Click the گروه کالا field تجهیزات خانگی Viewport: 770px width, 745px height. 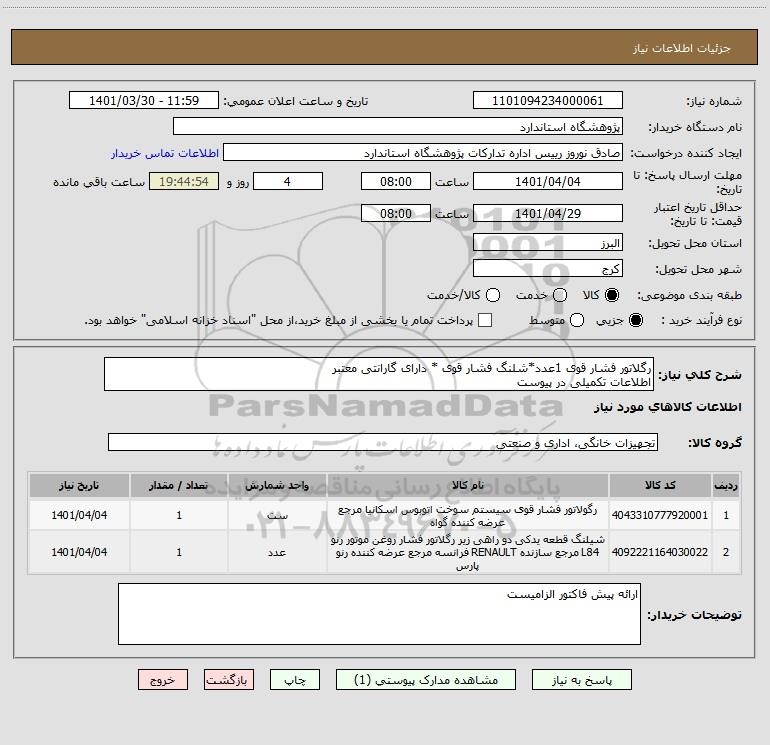(383, 442)
